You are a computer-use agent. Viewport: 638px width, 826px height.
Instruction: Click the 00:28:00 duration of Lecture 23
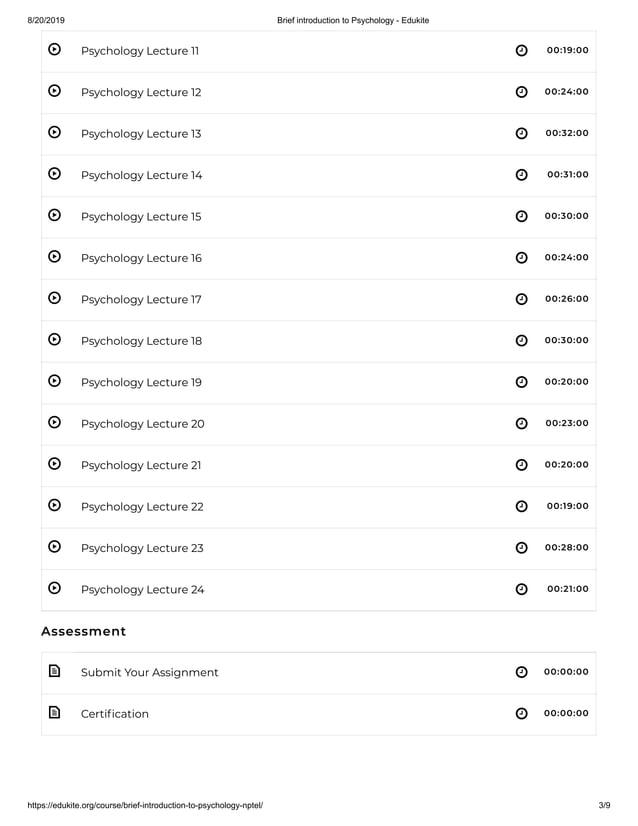pyautogui.click(x=566, y=547)
